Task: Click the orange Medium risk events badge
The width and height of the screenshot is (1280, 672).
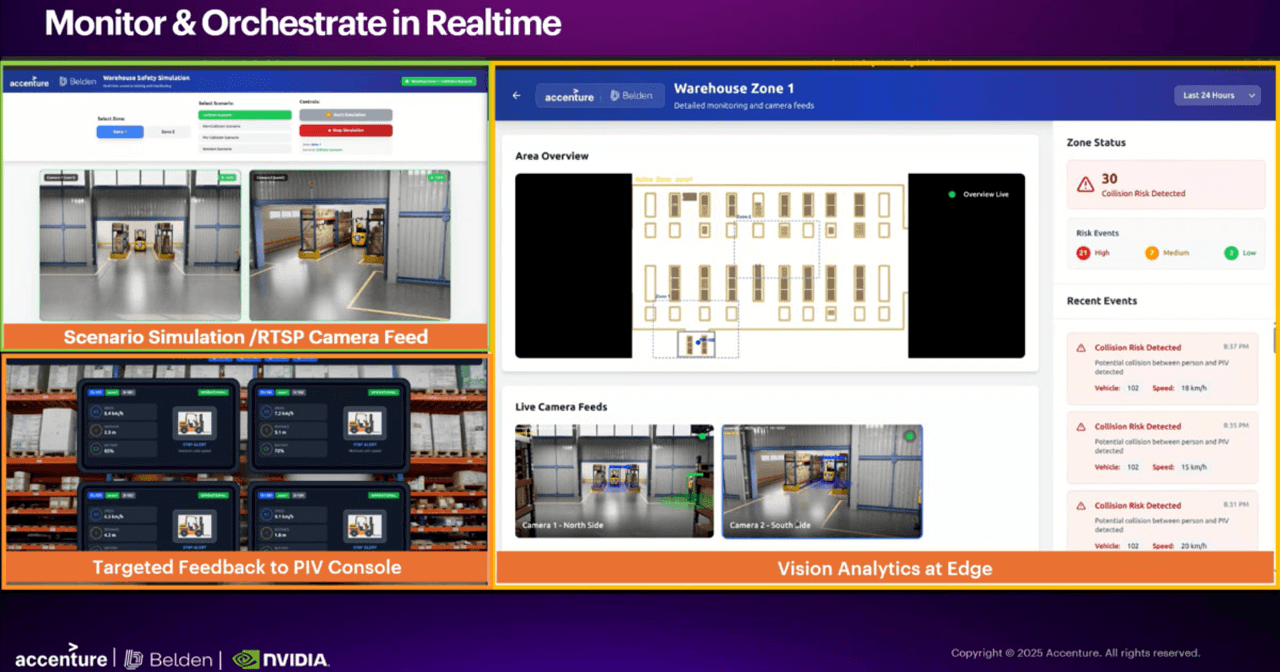Action: (x=1151, y=252)
